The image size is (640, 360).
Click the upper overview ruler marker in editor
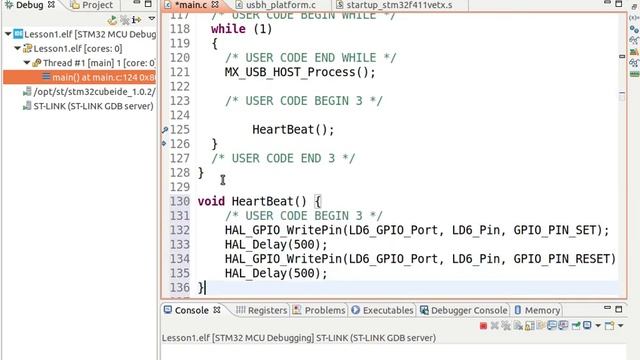[x=622, y=56]
